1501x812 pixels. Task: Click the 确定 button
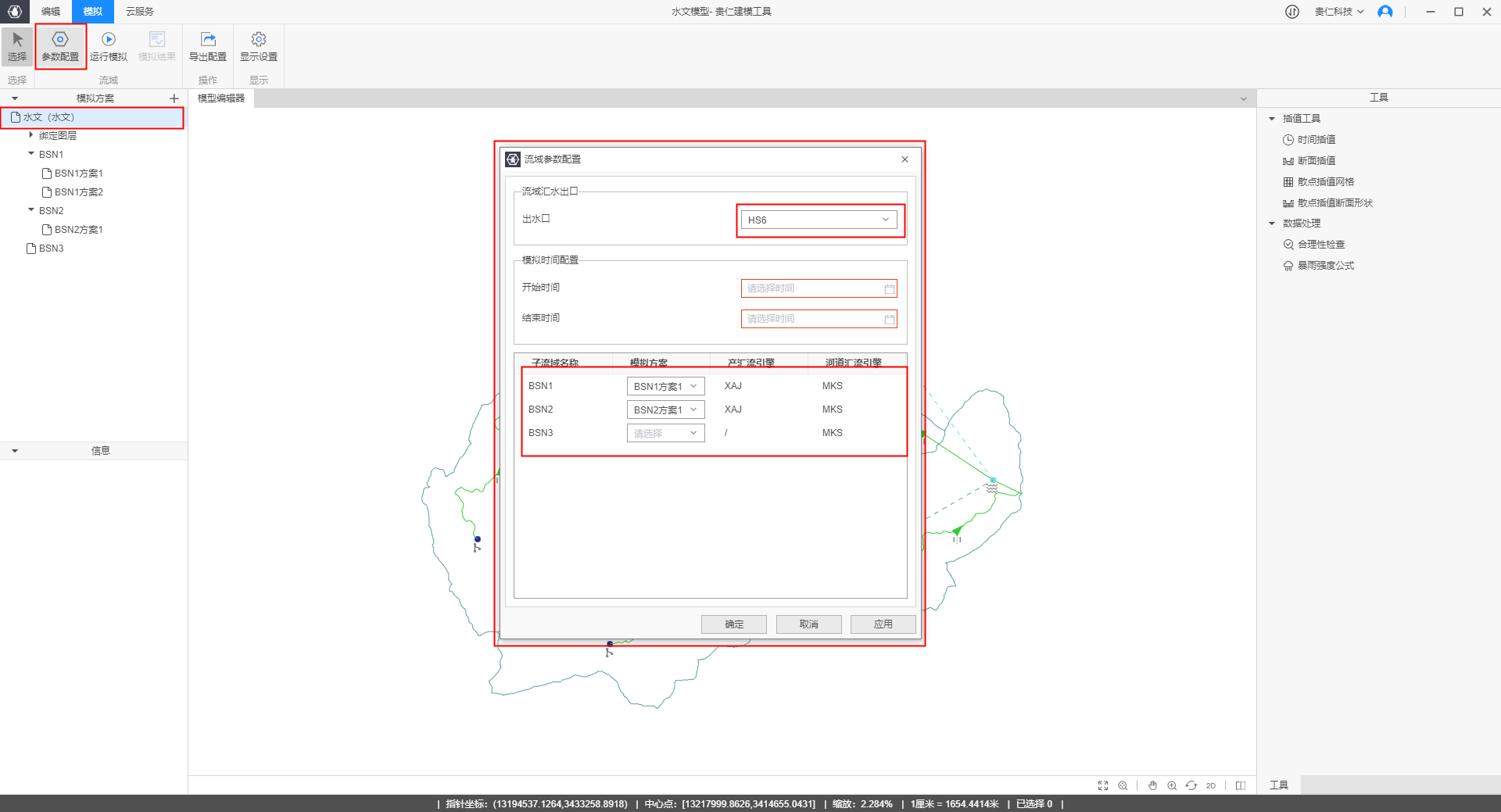(733, 624)
